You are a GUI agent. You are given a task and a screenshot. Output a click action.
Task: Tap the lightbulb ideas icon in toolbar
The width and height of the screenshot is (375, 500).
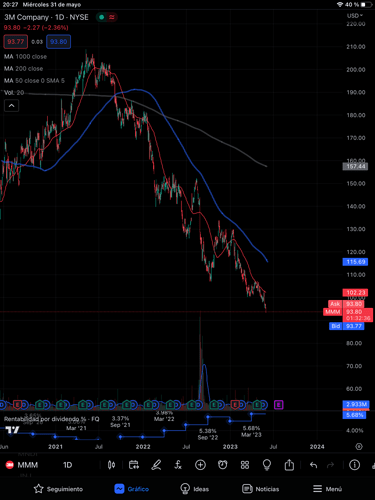pos(267,465)
